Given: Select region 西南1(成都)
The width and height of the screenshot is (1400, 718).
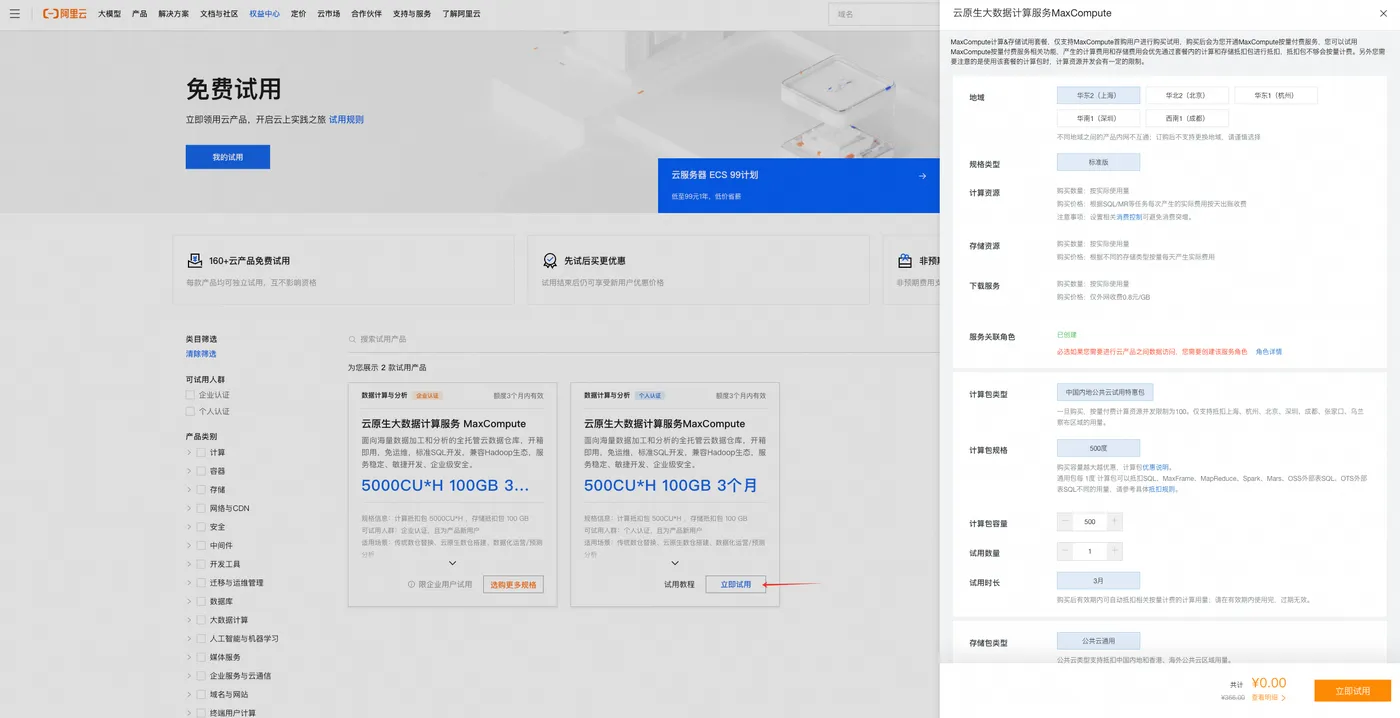Looking at the screenshot, I should (x=1185, y=118).
